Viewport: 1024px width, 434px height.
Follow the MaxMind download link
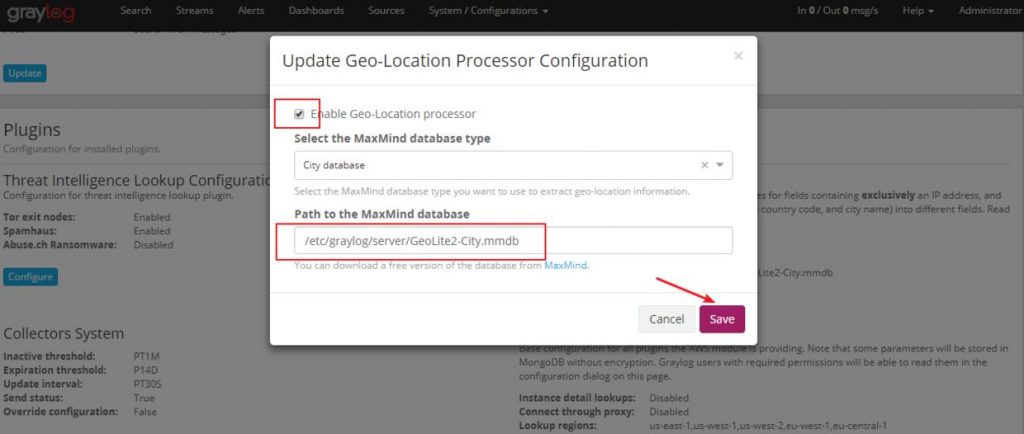(565, 266)
